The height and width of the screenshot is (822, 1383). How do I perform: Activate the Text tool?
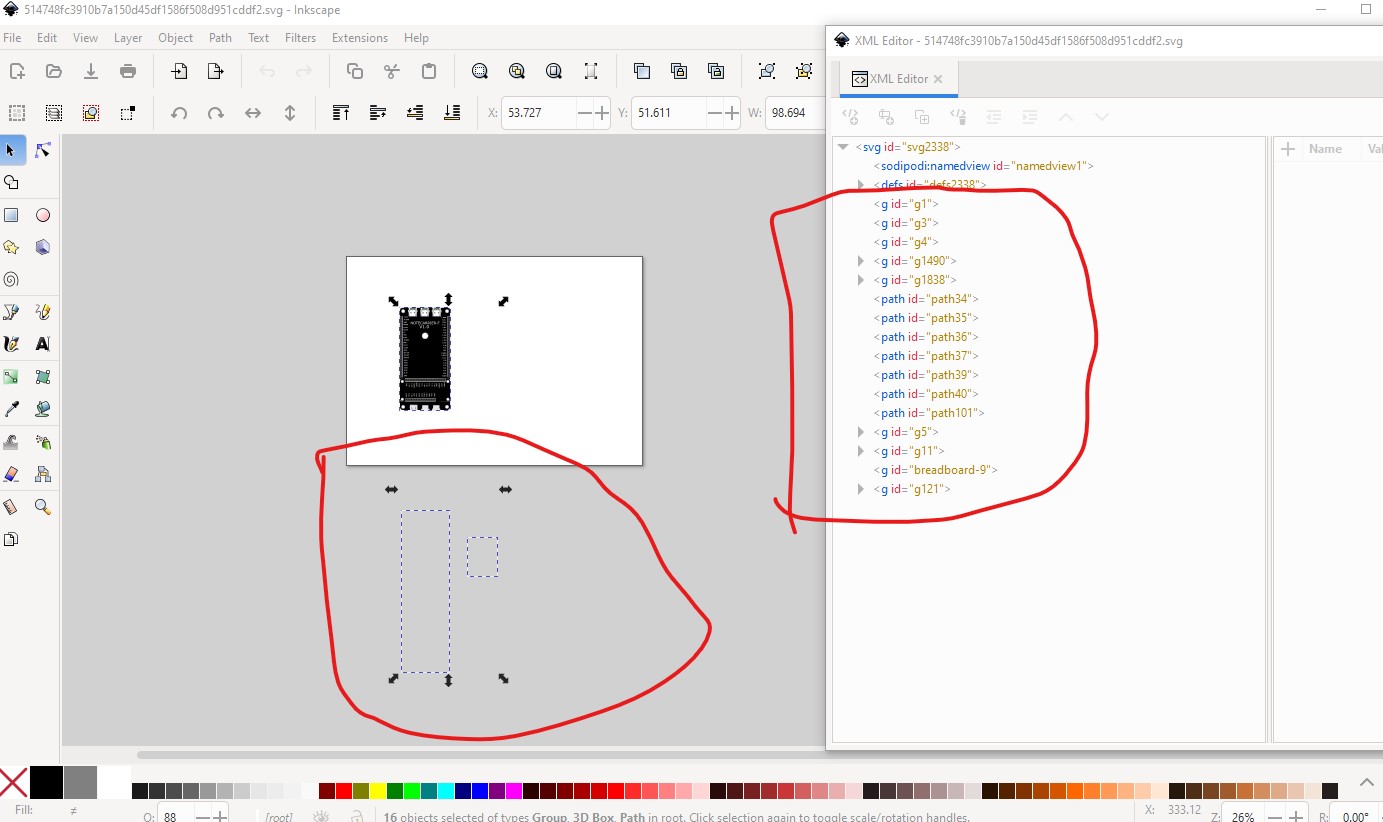click(x=43, y=344)
